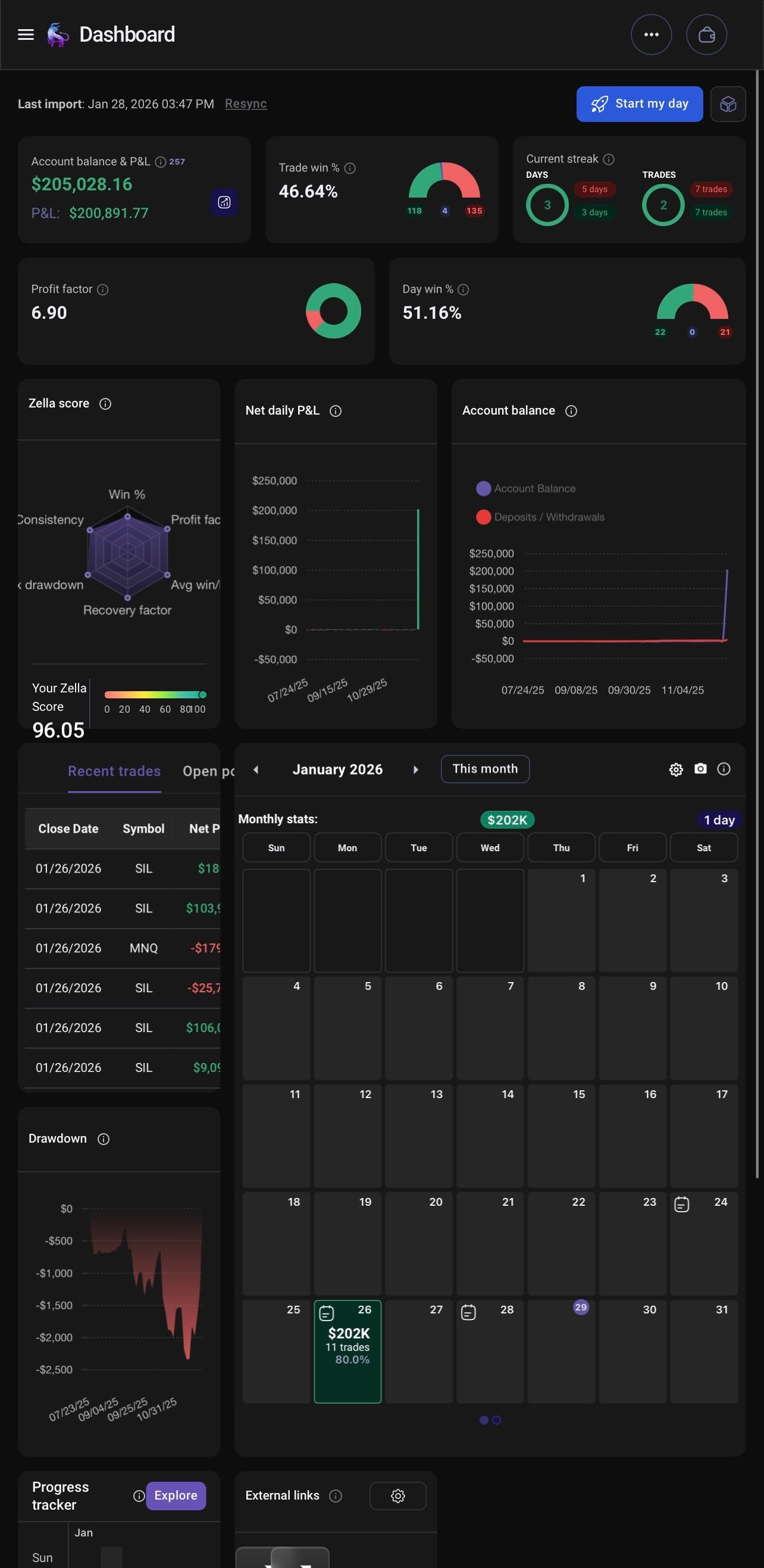Show info tooltip for Zella score
The image size is (764, 1568).
[x=105, y=403]
